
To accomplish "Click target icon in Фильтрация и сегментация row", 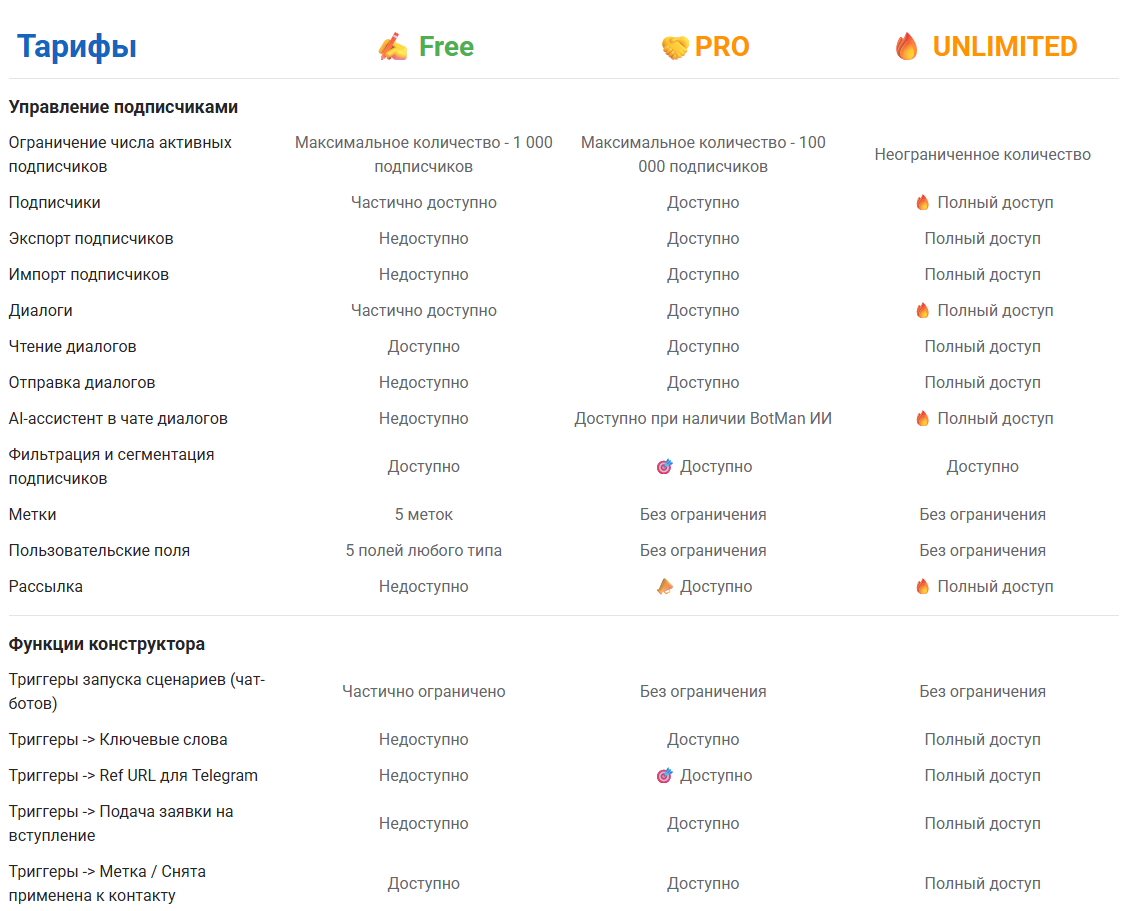I will click(665, 467).
